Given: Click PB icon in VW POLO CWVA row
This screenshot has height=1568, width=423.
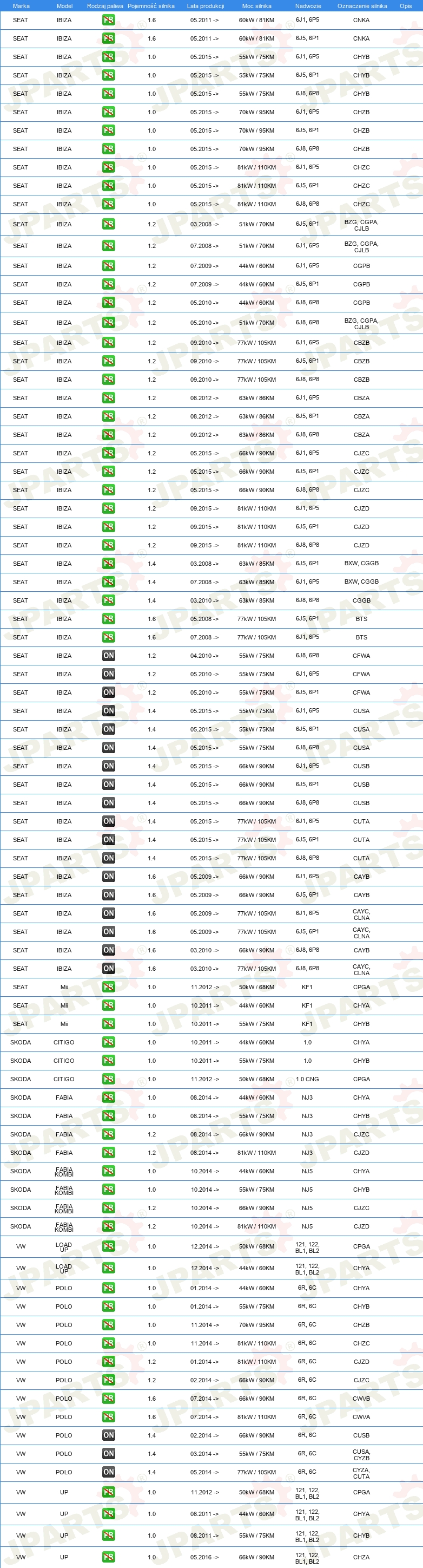Looking at the screenshot, I should pos(108,1416).
